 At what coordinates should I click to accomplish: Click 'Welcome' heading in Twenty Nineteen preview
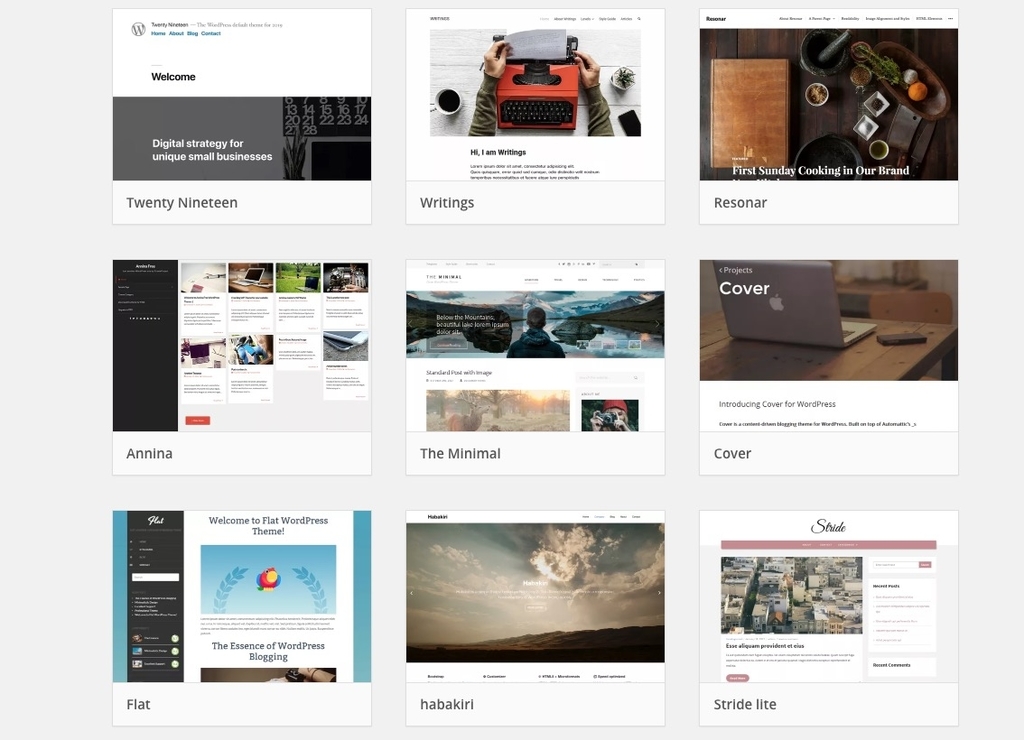[x=173, y=76]
